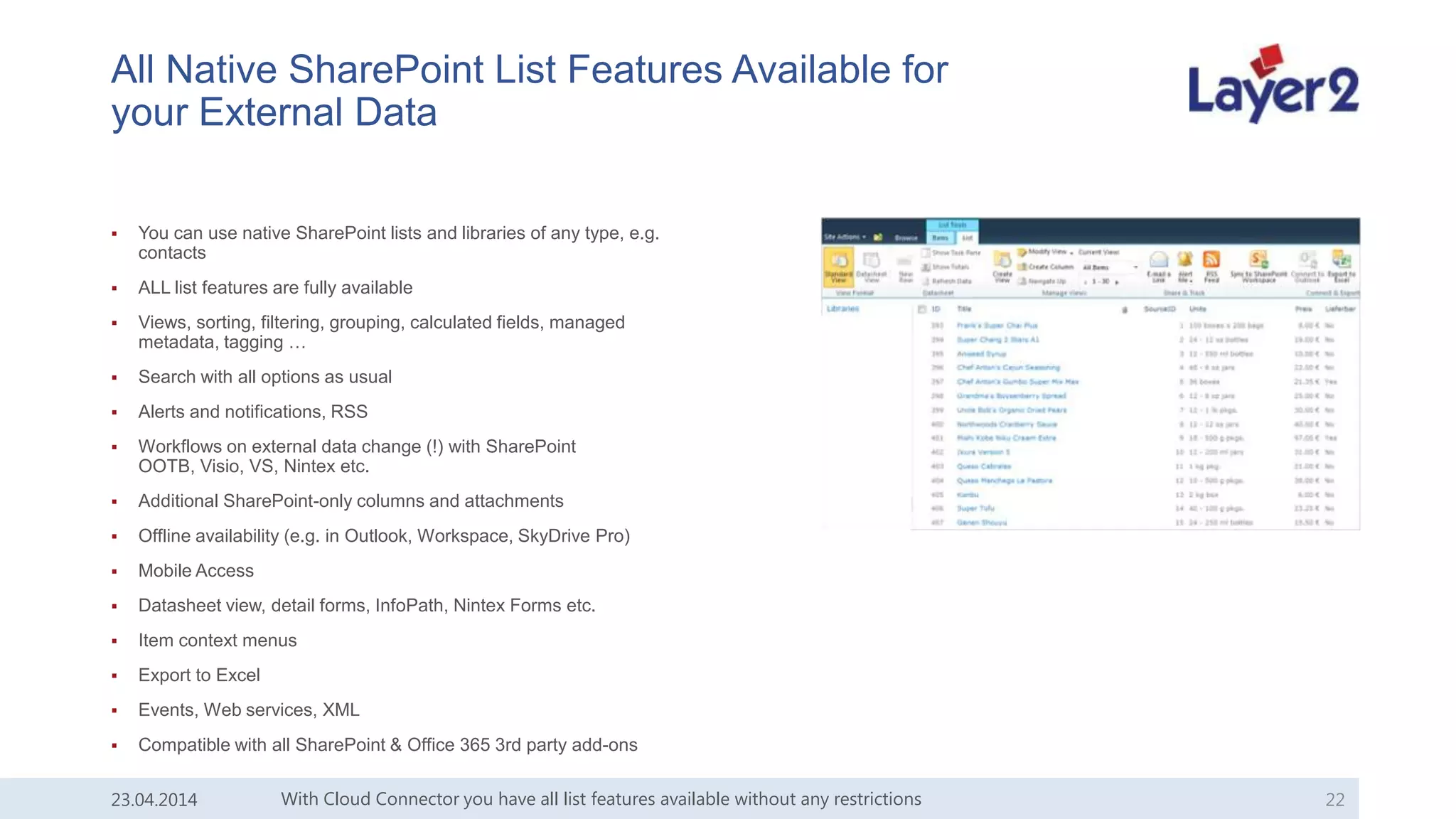Toggle the select-all checkbox beside ID

coord(922,309)
